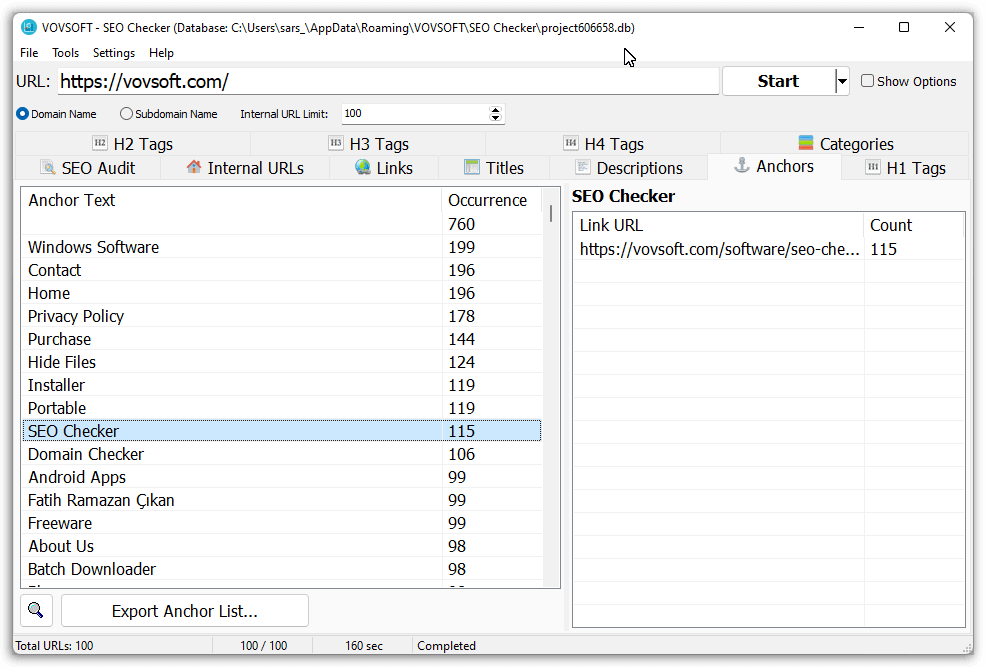Image resolution: width=986 pixels, height=667 pixels.
Task: Select the Batch Downloader anchor row
Action: coord(282,569)
